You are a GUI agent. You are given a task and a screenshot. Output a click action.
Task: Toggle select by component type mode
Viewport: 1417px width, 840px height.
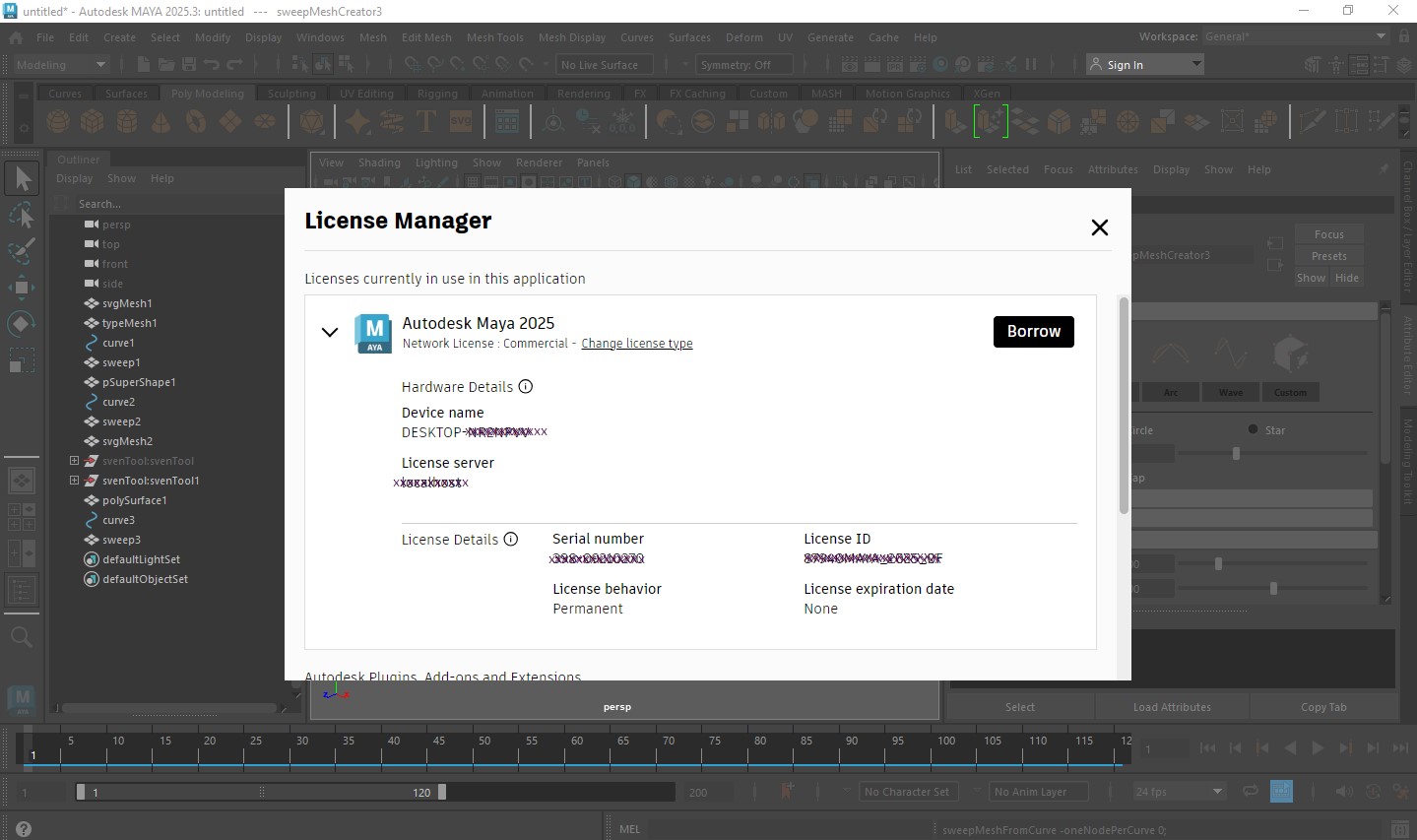click(346, 65)
